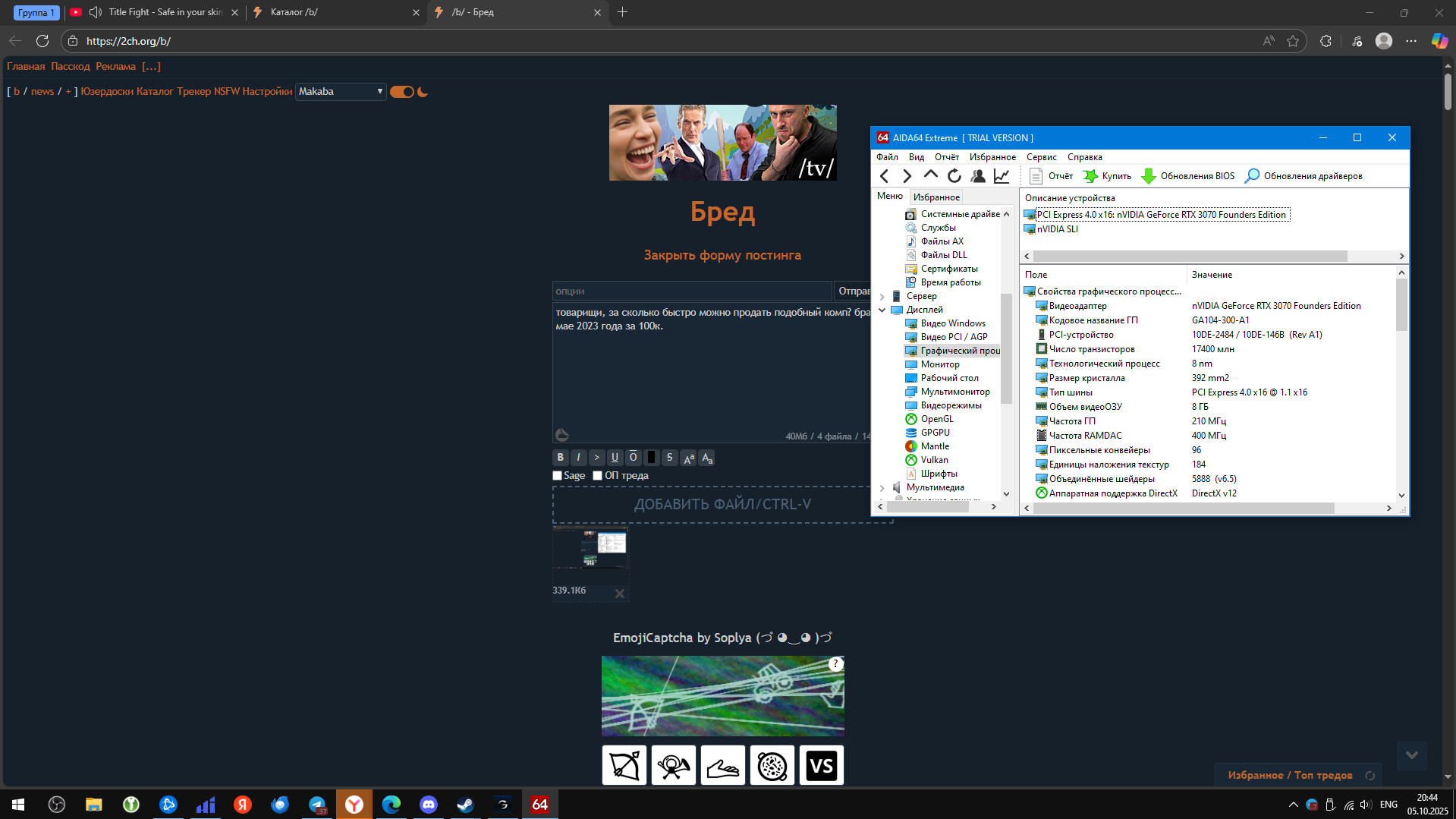Remove the attached 339.1Кб file
The width and height of the screenshot is (1456, 819).
tap(620, 594)
